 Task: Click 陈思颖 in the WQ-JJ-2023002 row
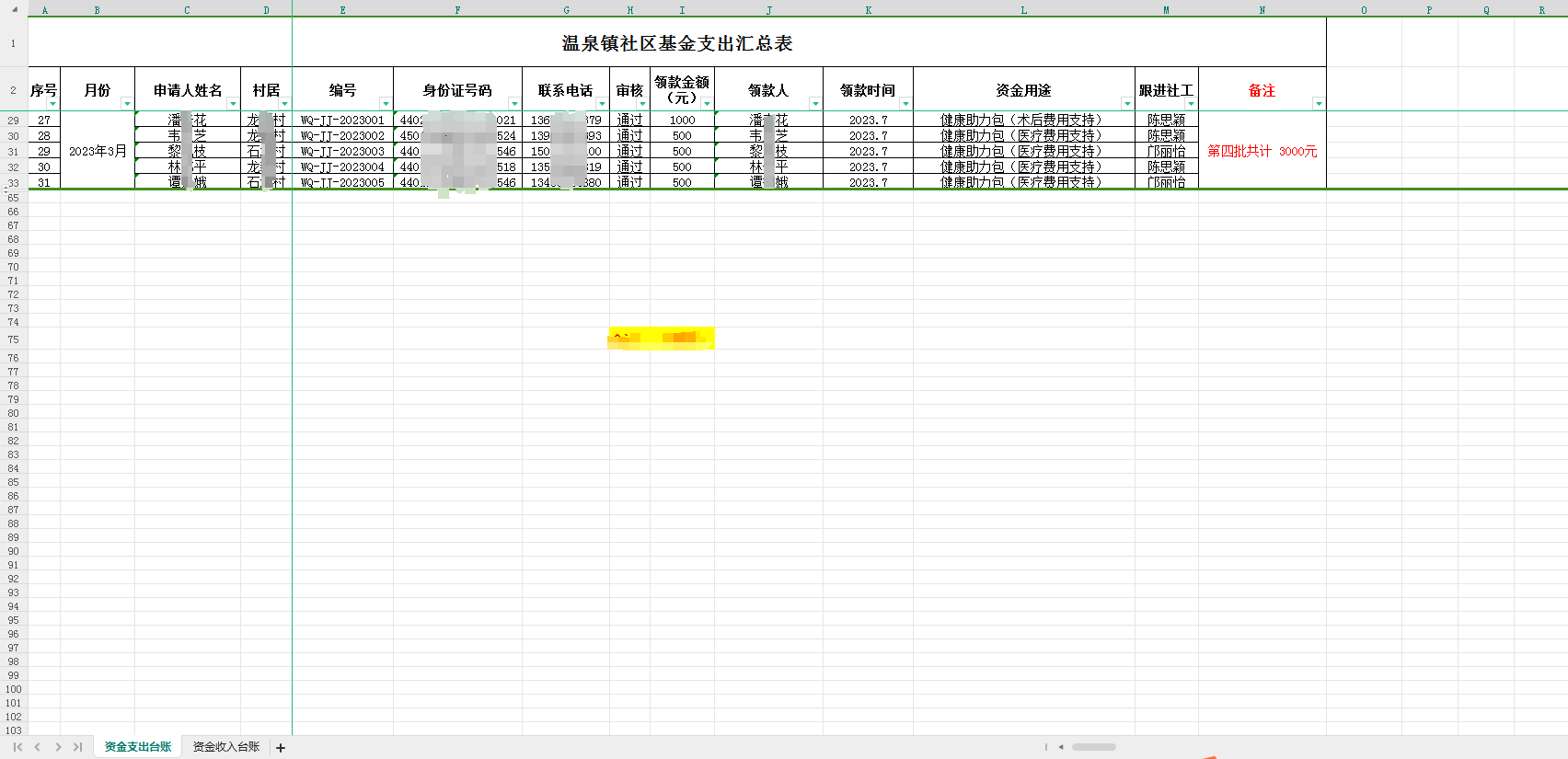(x=1167, y=136)
